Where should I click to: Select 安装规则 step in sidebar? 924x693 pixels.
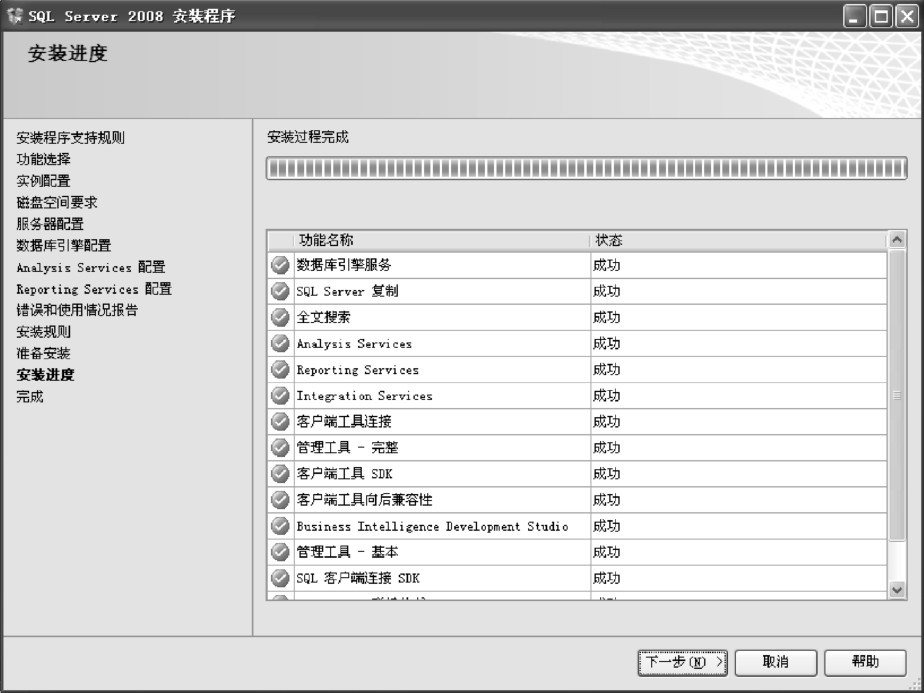click(44, 332)
